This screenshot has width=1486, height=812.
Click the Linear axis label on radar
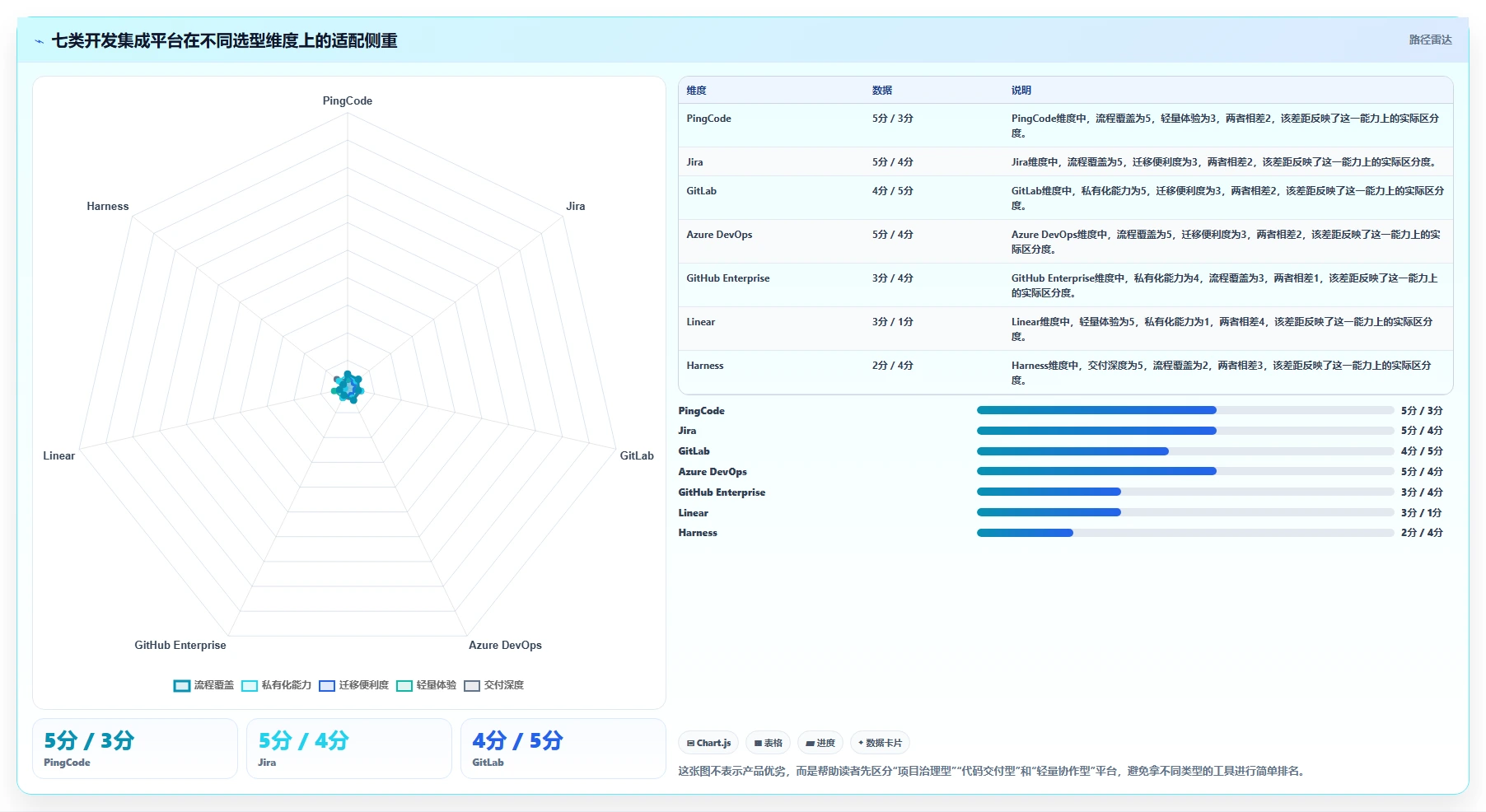[59, 455]
